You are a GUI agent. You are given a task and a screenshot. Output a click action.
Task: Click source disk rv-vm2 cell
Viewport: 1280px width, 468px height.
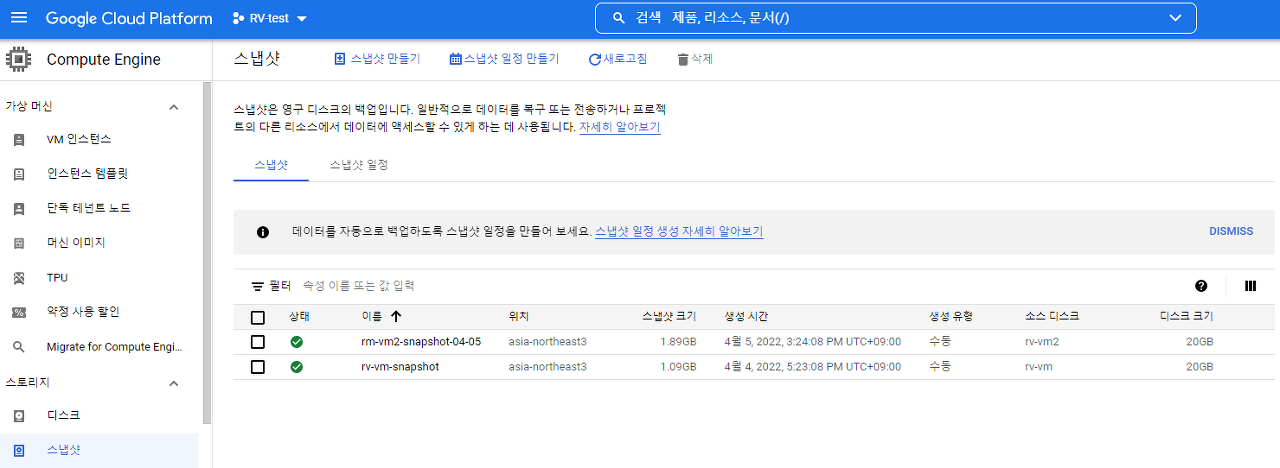click(x=1042, y=342)
